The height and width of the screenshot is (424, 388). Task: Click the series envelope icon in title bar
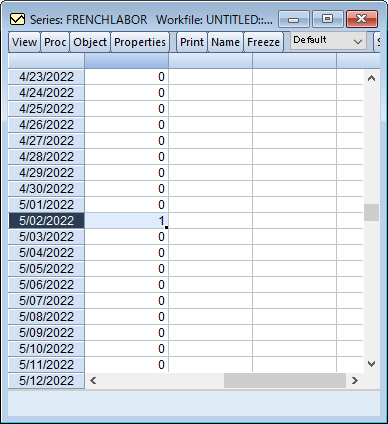[x=17, y=19]
